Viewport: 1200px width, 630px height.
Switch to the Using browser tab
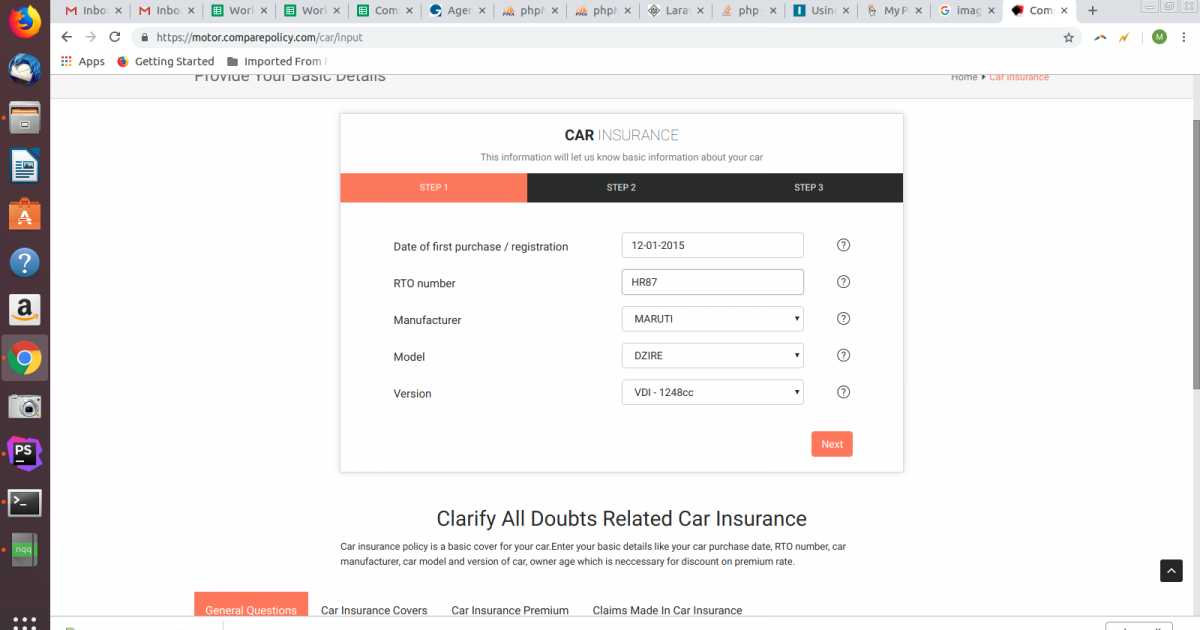820,11
